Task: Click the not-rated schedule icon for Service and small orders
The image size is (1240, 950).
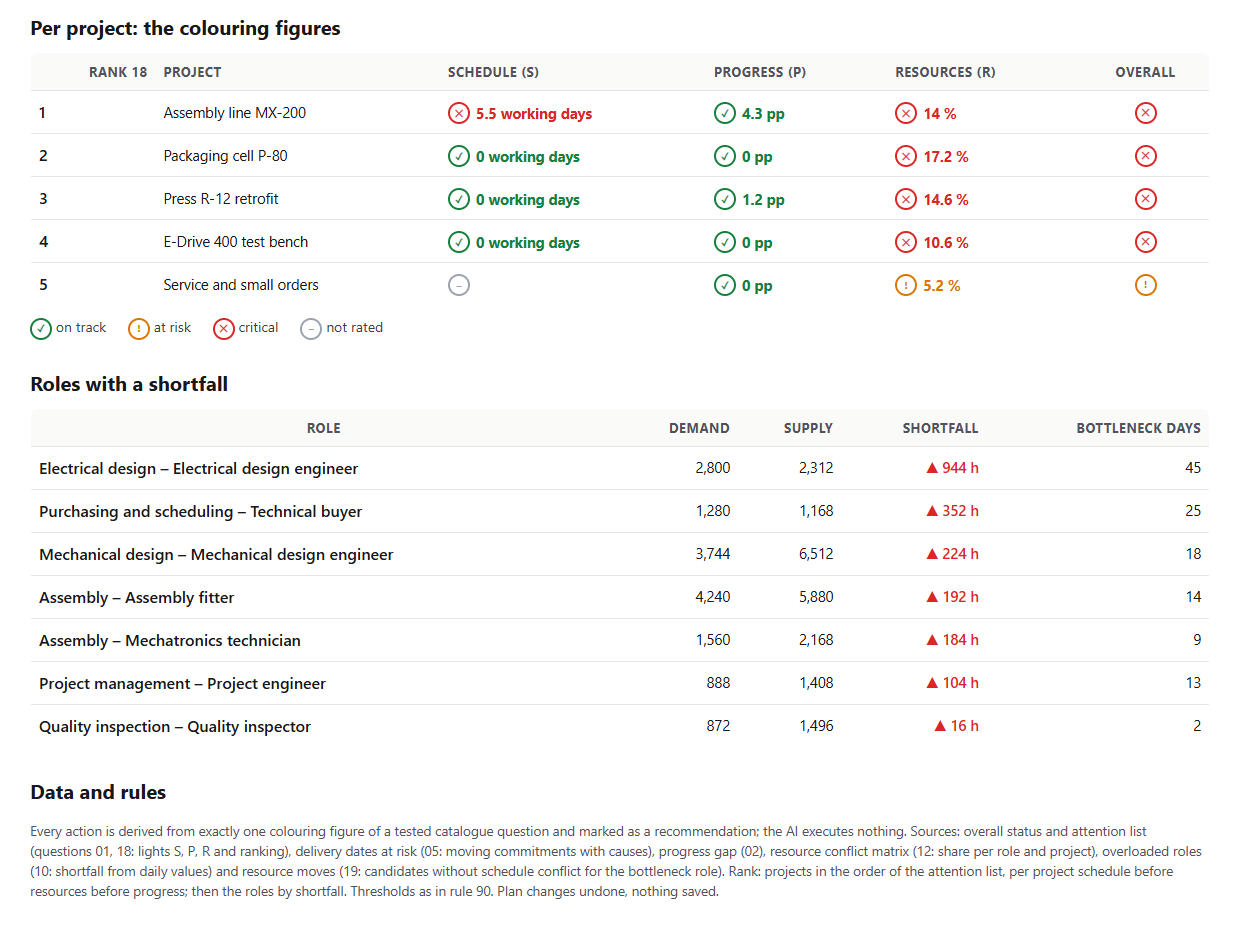Action: pos(459,286)
